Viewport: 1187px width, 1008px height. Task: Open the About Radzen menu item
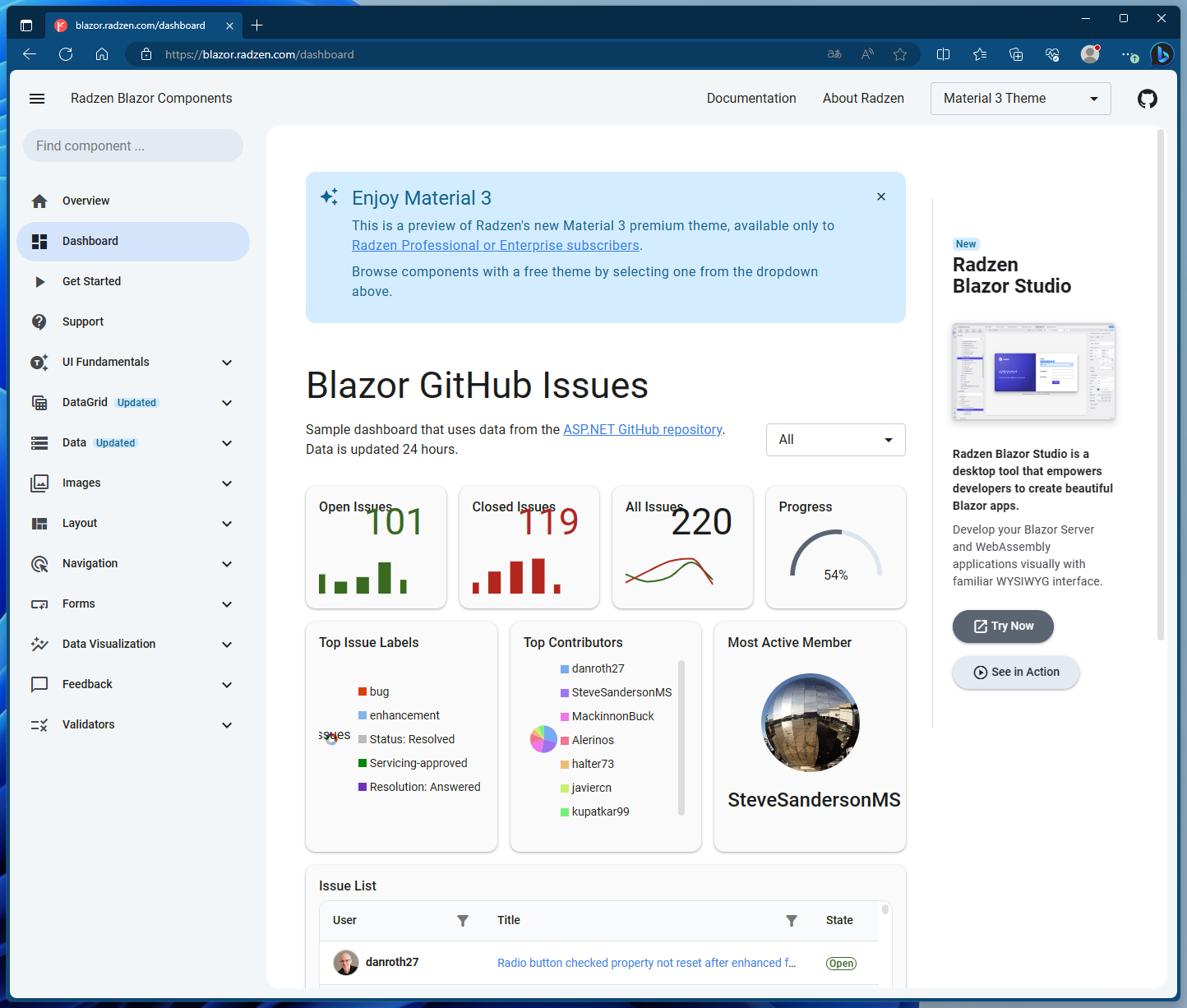tap(863, 98)
